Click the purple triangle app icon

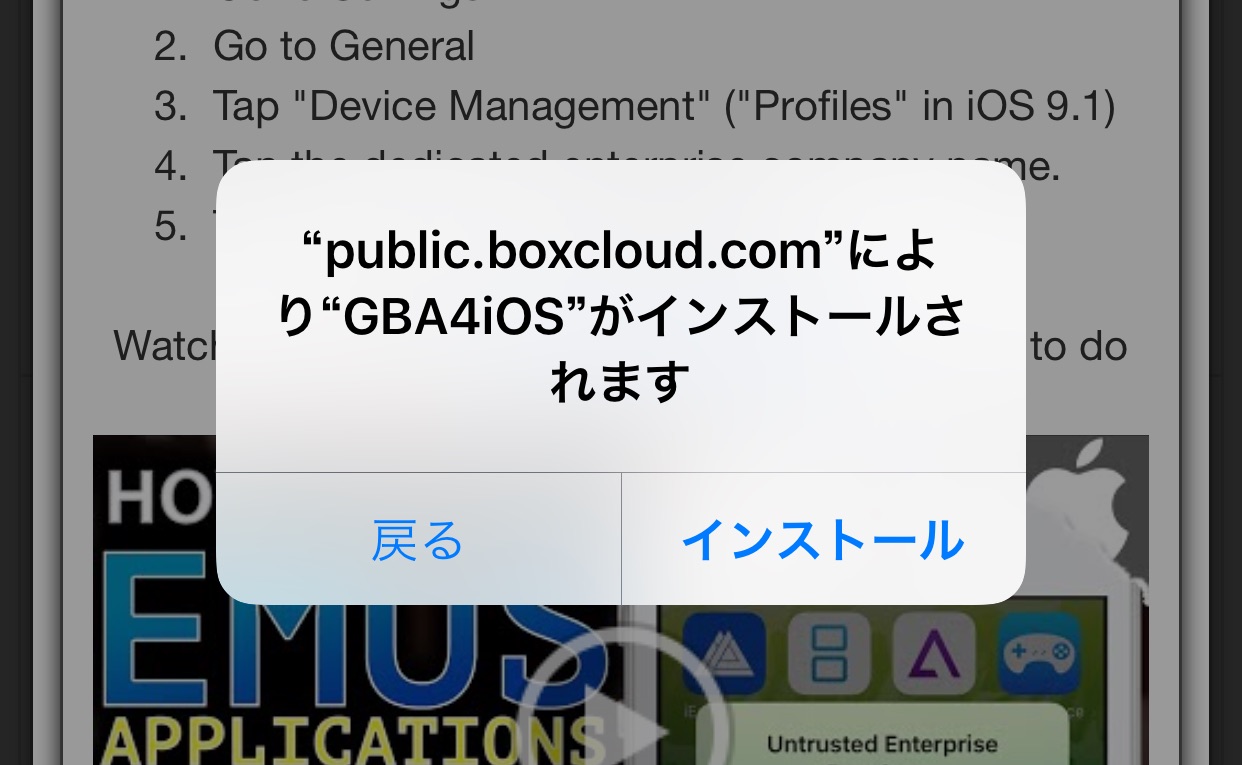point(934,652)
